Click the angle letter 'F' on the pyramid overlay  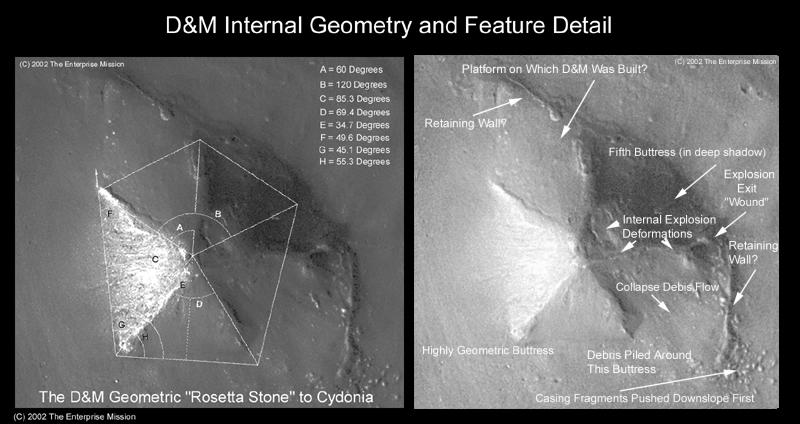coord(109,214)
